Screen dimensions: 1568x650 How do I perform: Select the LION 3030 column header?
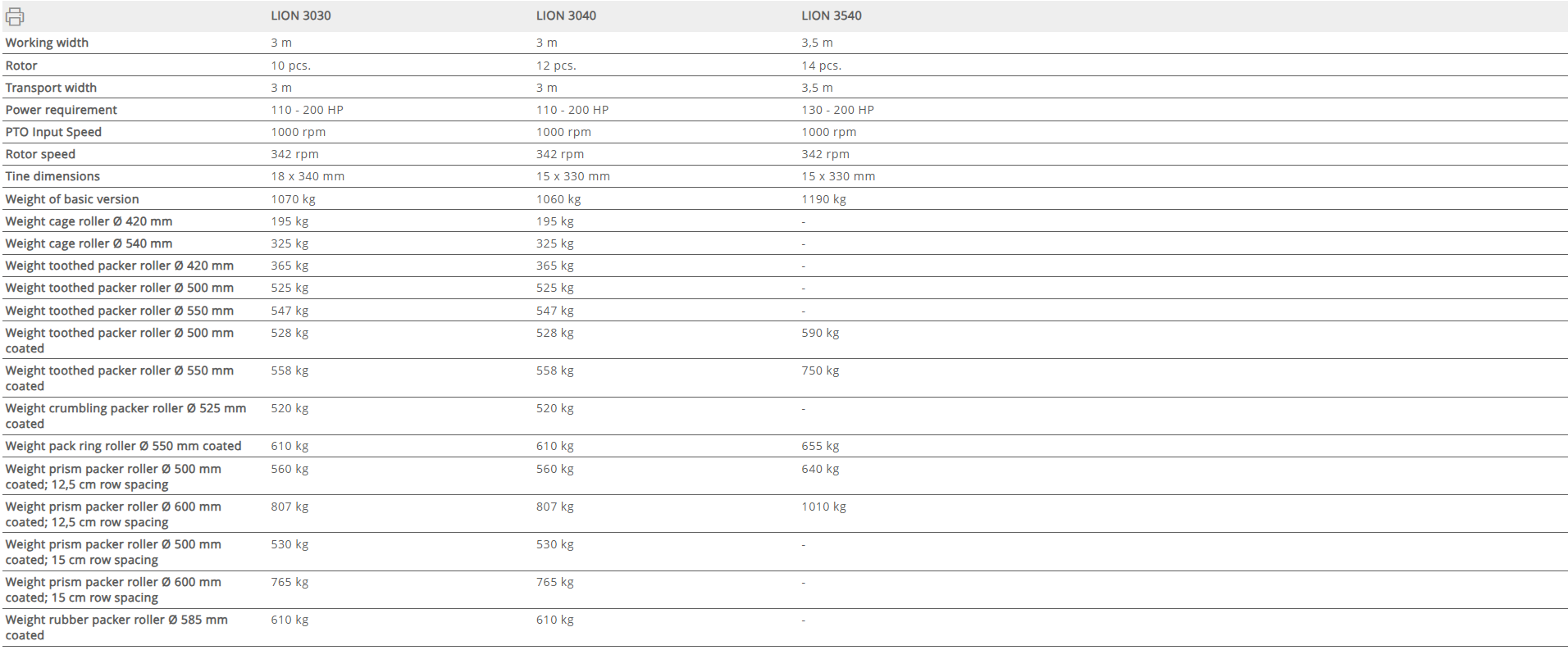301,16
